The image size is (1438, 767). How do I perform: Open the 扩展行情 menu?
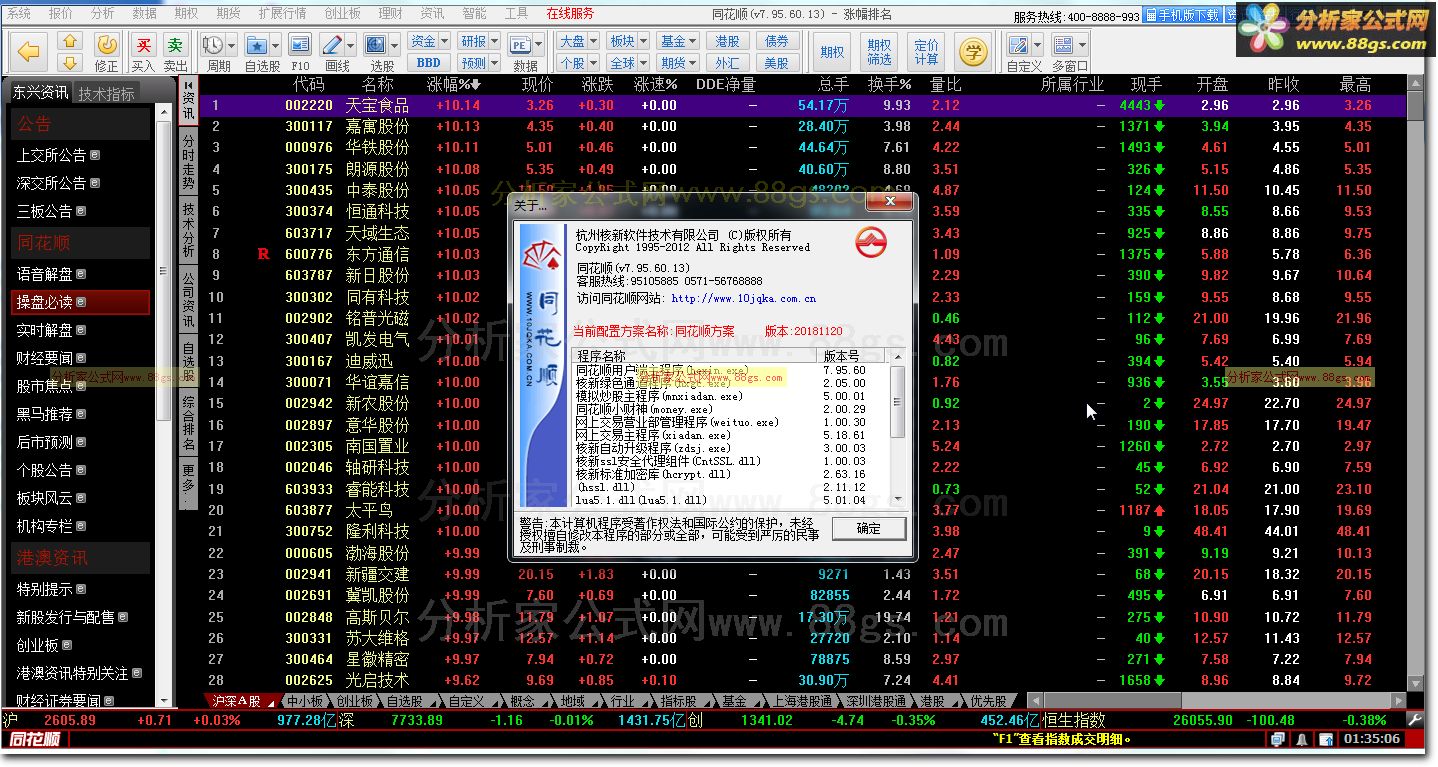pos(282,14)
